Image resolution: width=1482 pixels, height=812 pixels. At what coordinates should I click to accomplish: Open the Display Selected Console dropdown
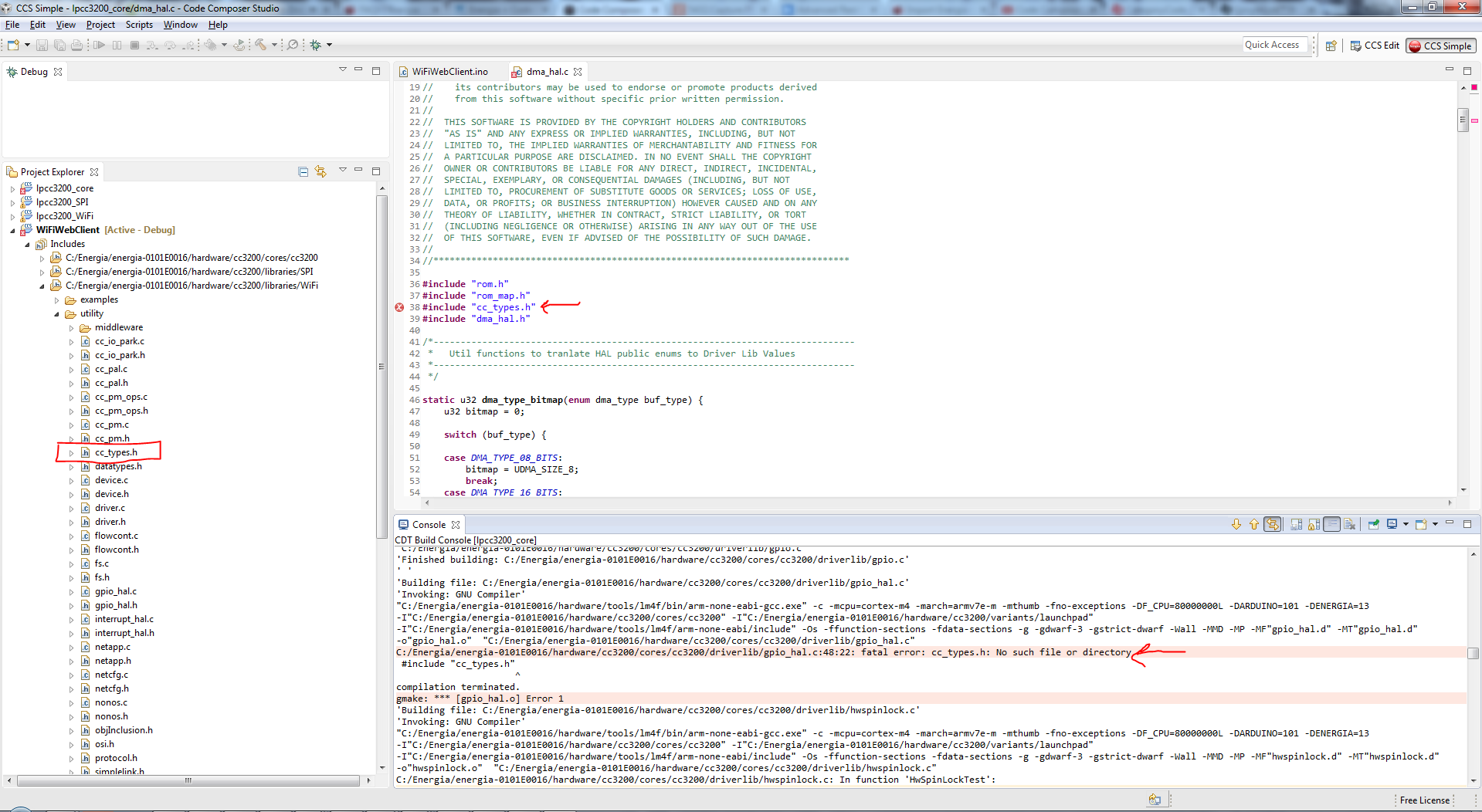coord(1406,524)
